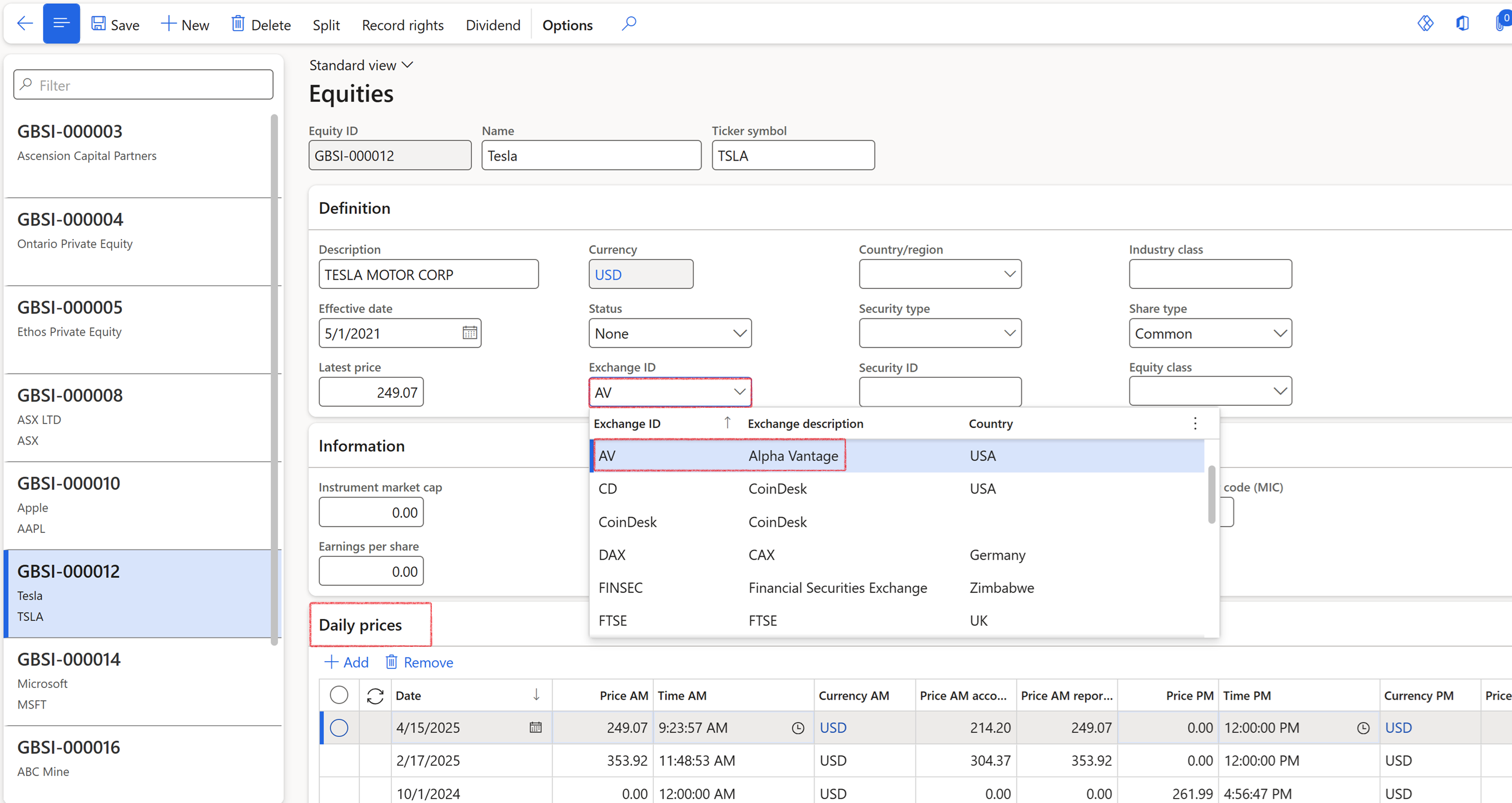Open lookup column options three-dot menu
Screen dimensions: 1512x803
[x=1195, y=423]
